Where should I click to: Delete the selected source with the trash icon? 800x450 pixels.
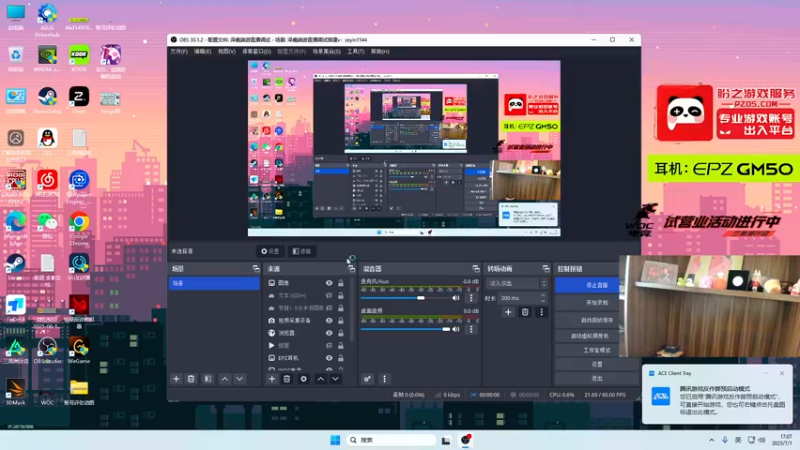(x=287, y=379)
